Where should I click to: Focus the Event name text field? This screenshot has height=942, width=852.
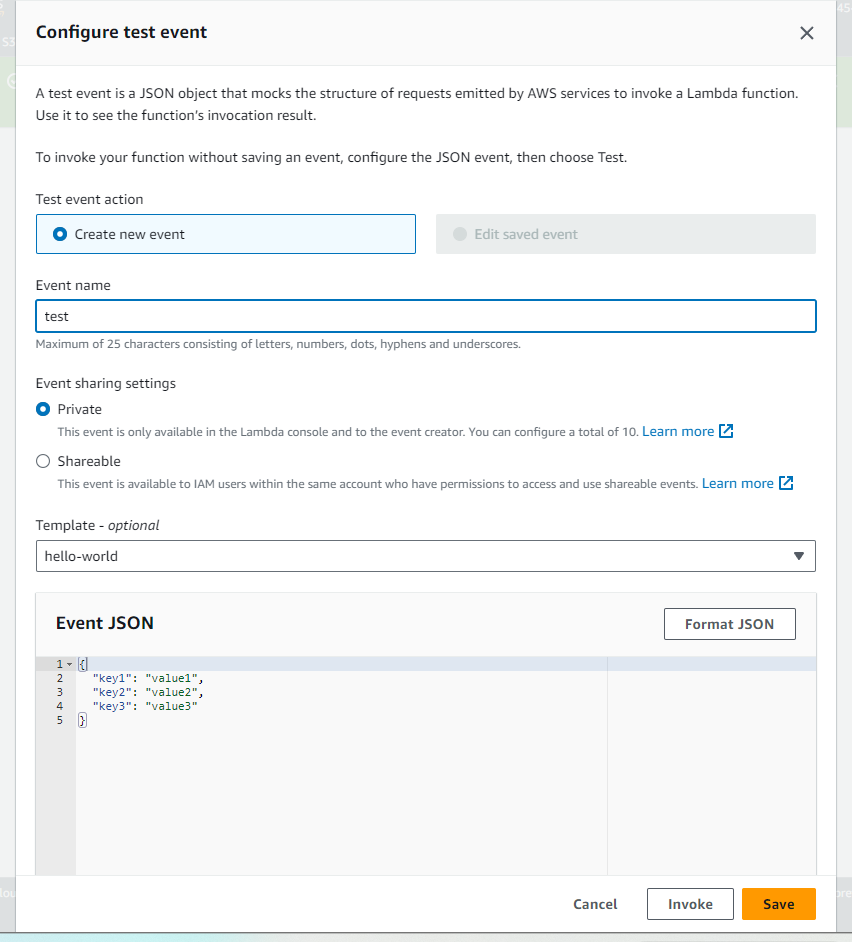(x=425, y=316)
